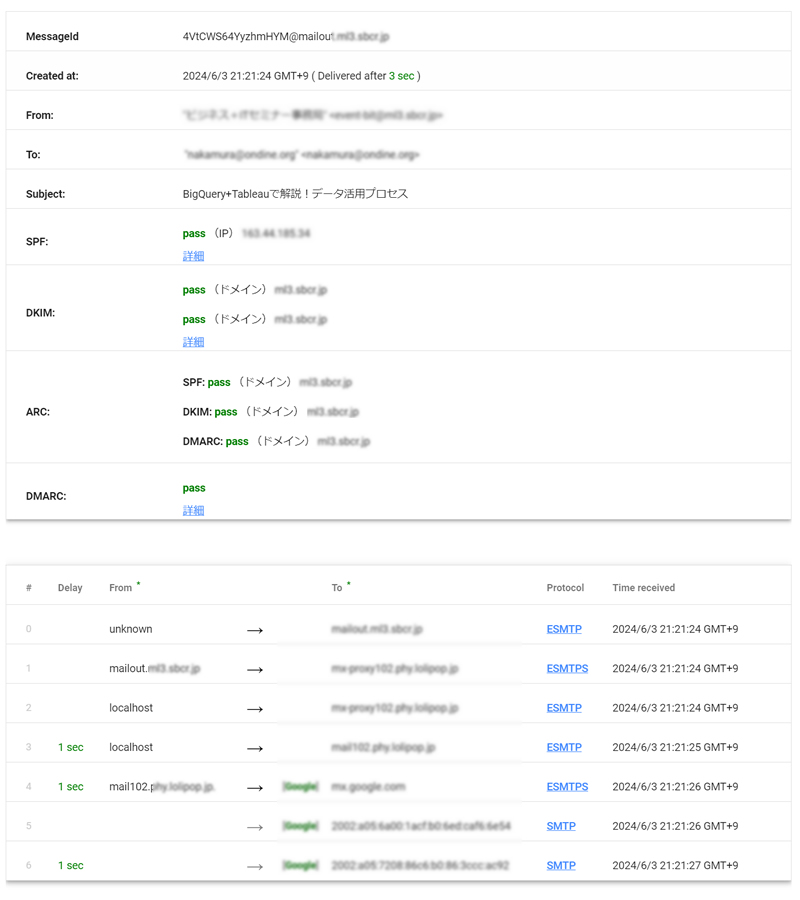Click the ESMTP protocol link in row 0
The width and height of the screenshot is (800, 900).
(x=564, y=629)
